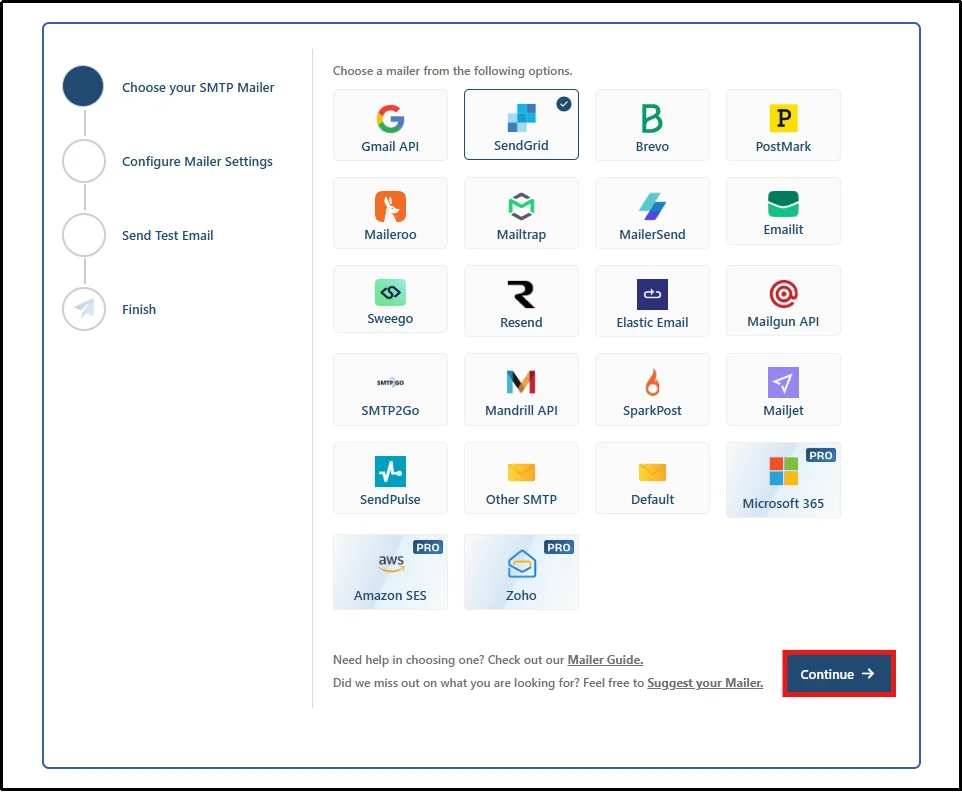Go to Send Test Email step
Viewport: 962px width, 792px height.
point(167,235)
